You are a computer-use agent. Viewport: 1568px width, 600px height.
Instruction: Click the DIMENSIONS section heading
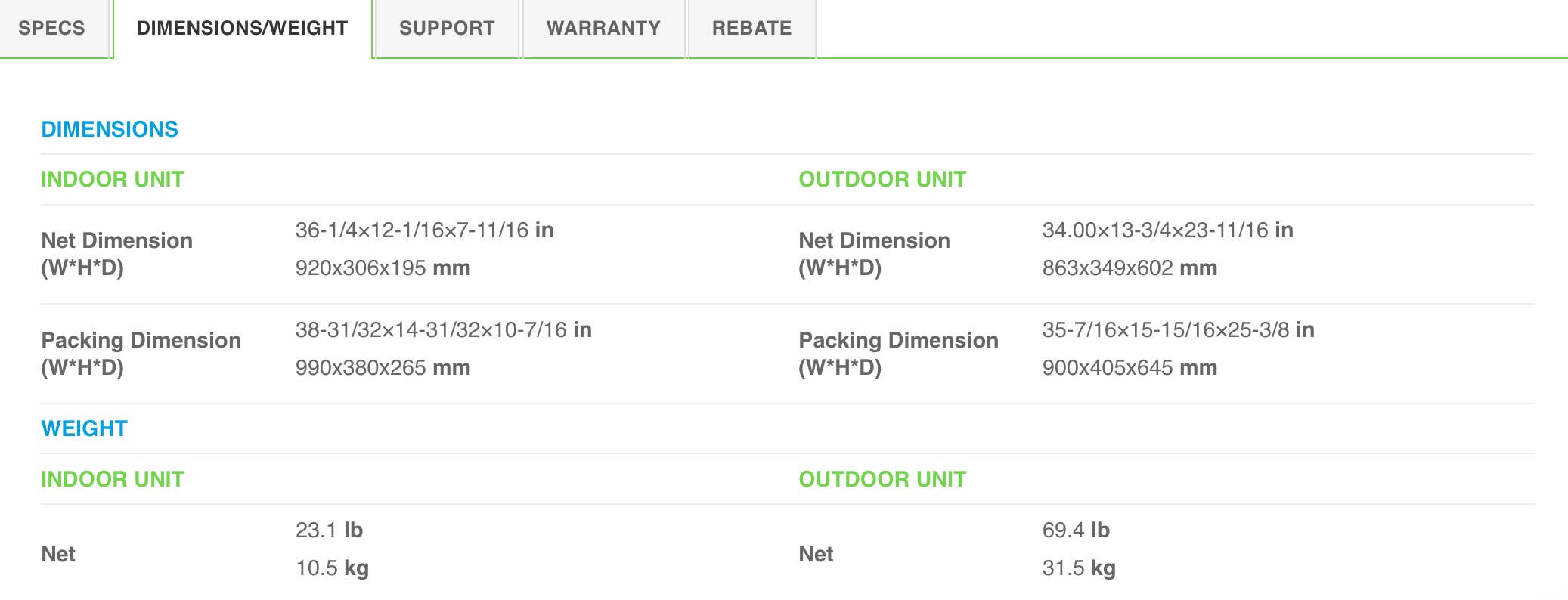coord(110,129)
